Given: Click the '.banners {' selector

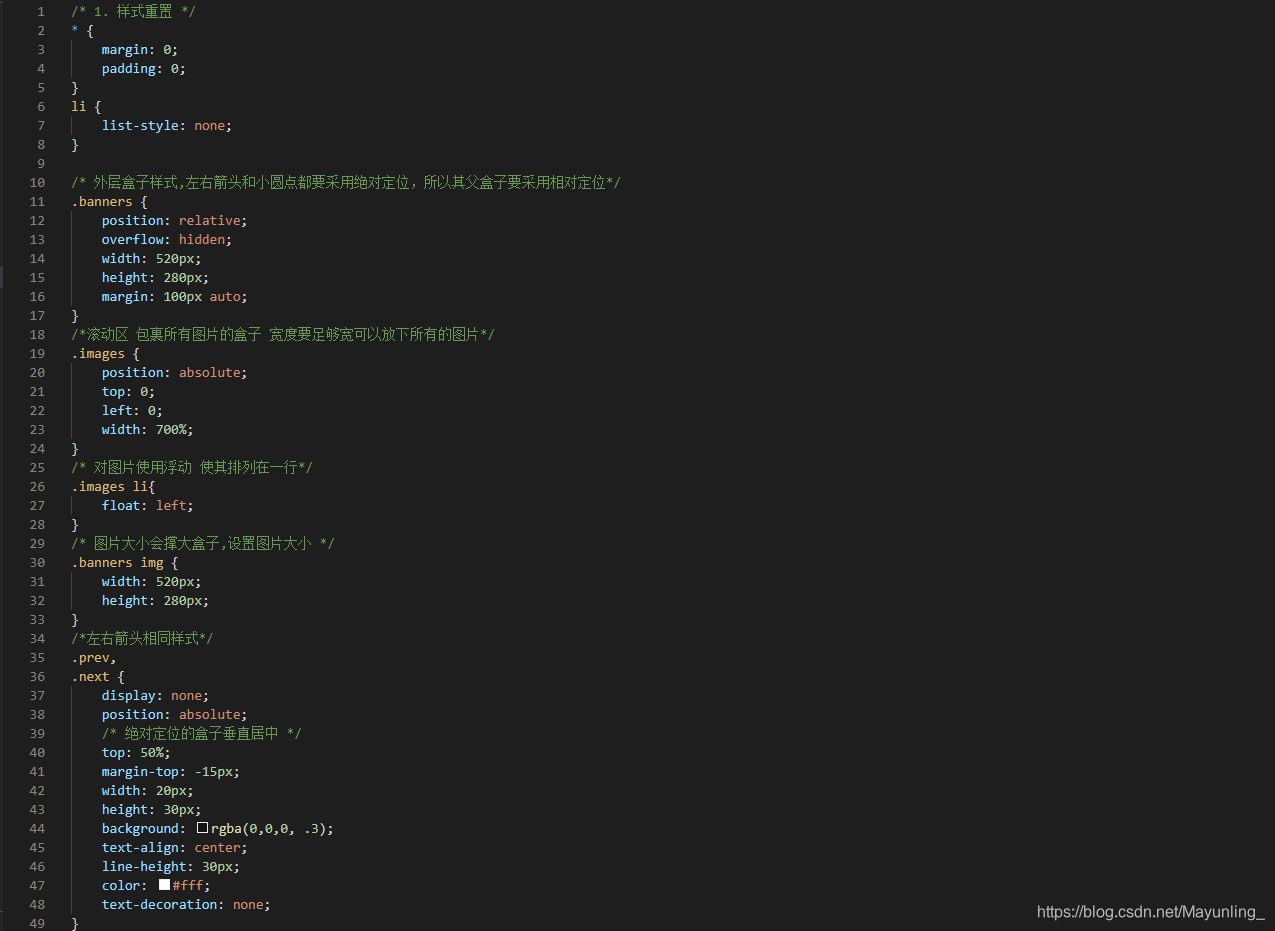Looking at the screenshot, I should pos(109,201).
